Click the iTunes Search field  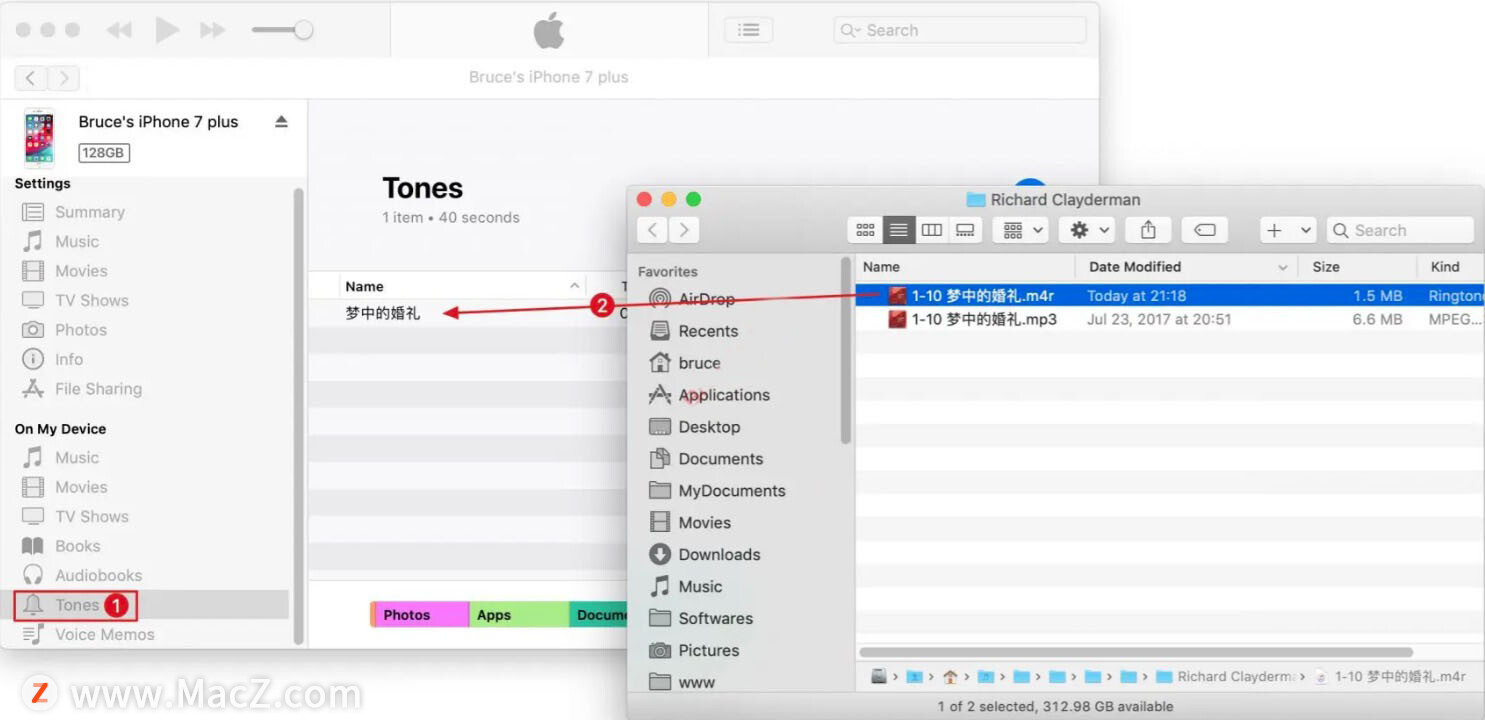pyautogui.click(x=960, y=30)
